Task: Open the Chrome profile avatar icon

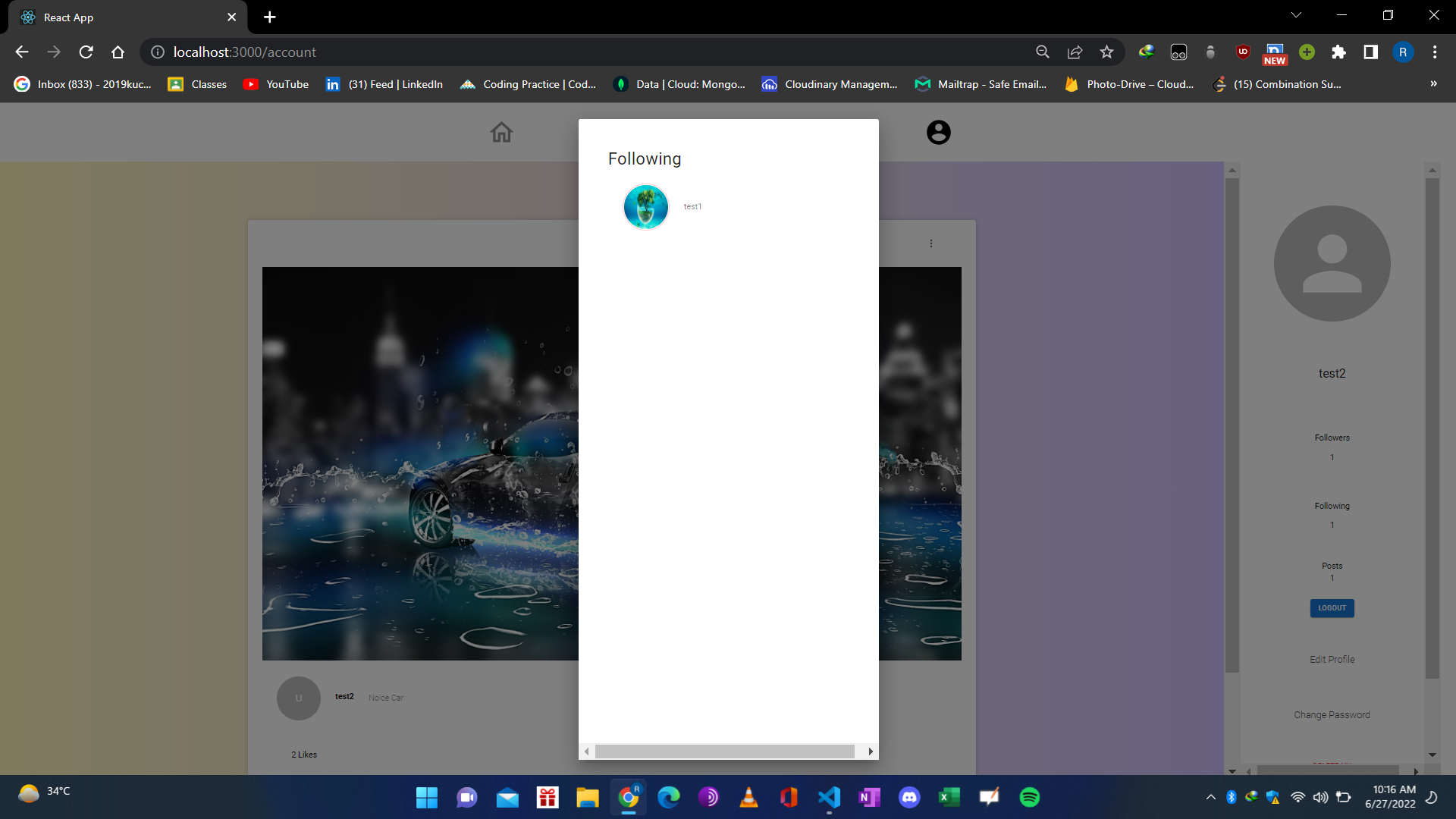Action: coord(1403,52)
